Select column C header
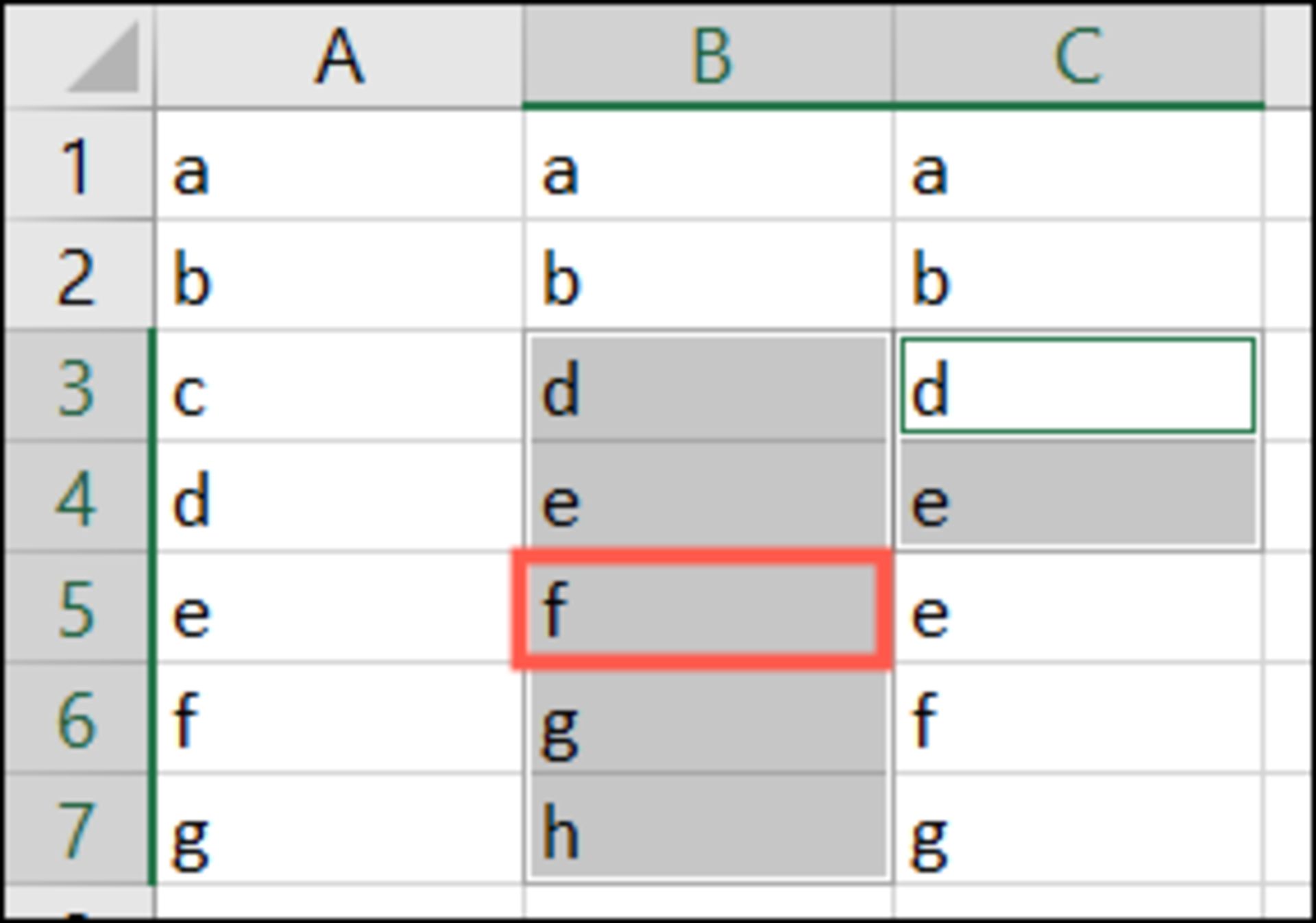 pos(1079,56)
